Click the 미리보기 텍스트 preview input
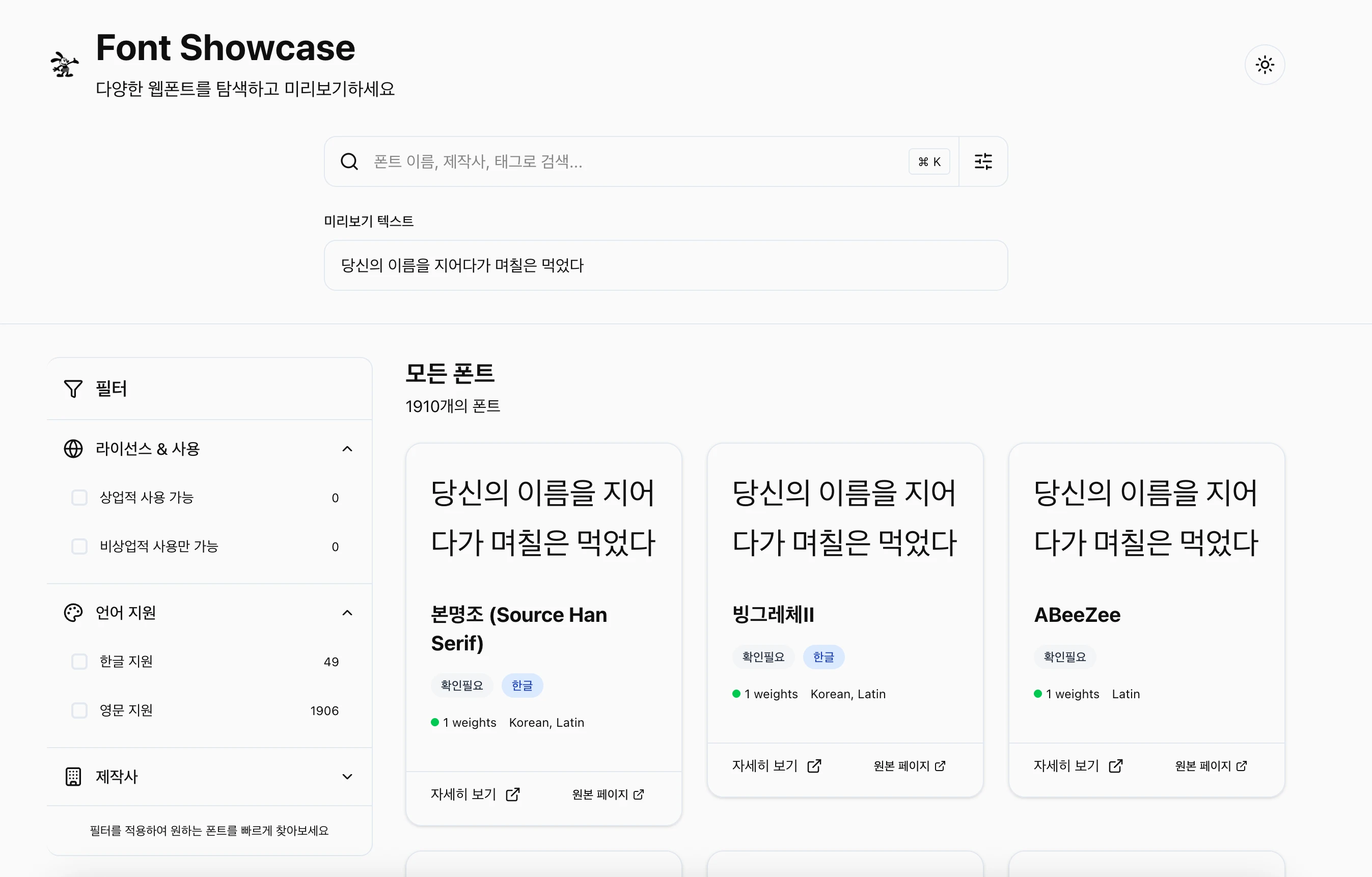1372x877 pixels. click(x=666, y=265)
